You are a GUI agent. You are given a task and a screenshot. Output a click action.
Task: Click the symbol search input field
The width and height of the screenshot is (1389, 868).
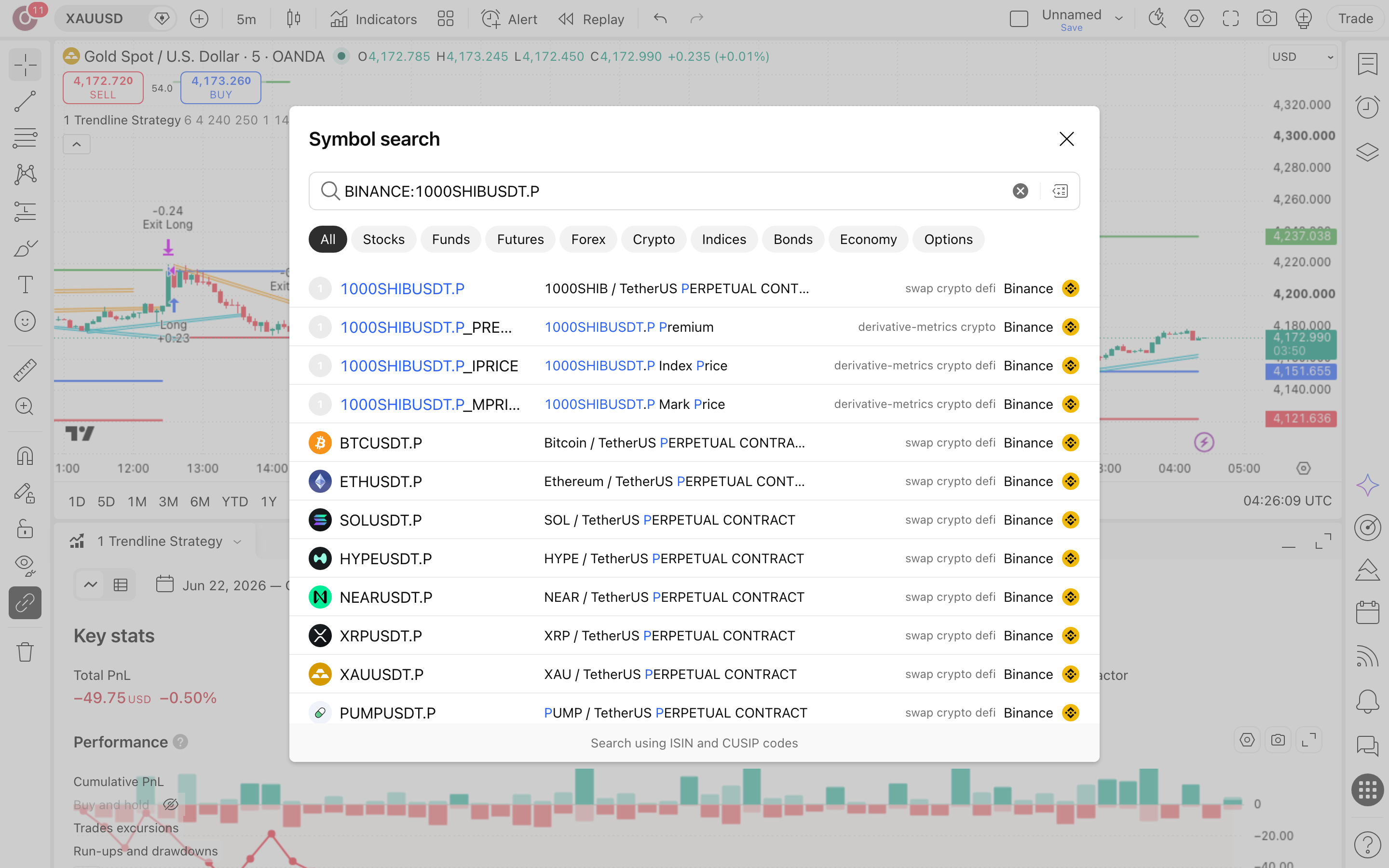click(x=666, y=191)
